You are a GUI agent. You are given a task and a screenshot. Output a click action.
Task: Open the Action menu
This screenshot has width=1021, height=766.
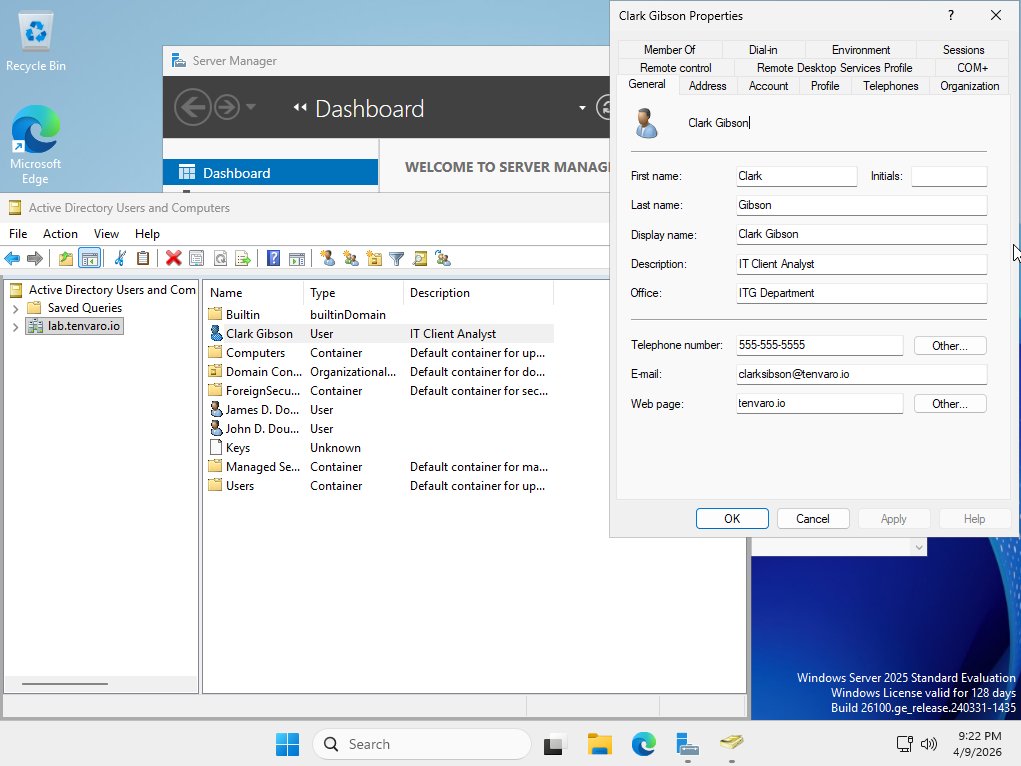[60, 234]
